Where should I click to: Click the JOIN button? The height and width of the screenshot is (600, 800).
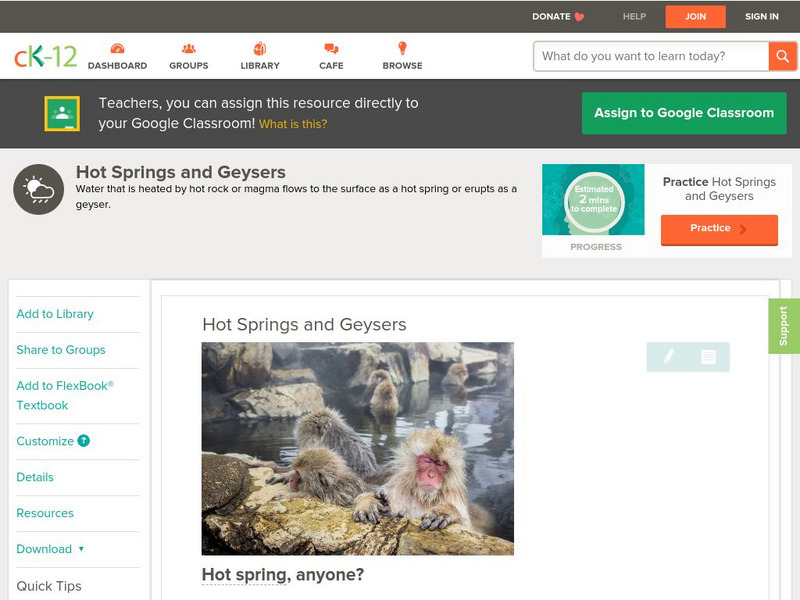(x=695, y=17)
